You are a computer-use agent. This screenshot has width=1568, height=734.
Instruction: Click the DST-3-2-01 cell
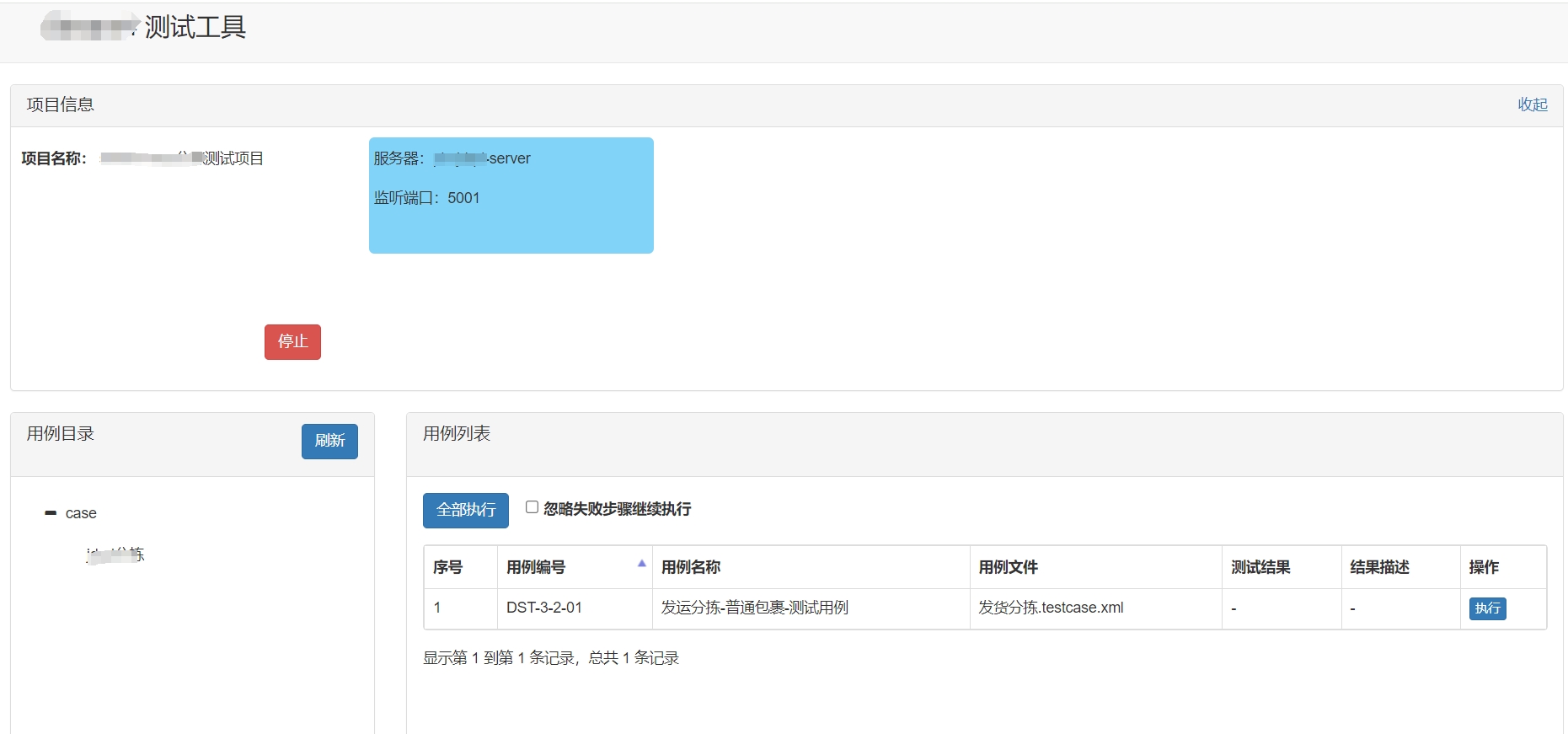tap(575, 608)
